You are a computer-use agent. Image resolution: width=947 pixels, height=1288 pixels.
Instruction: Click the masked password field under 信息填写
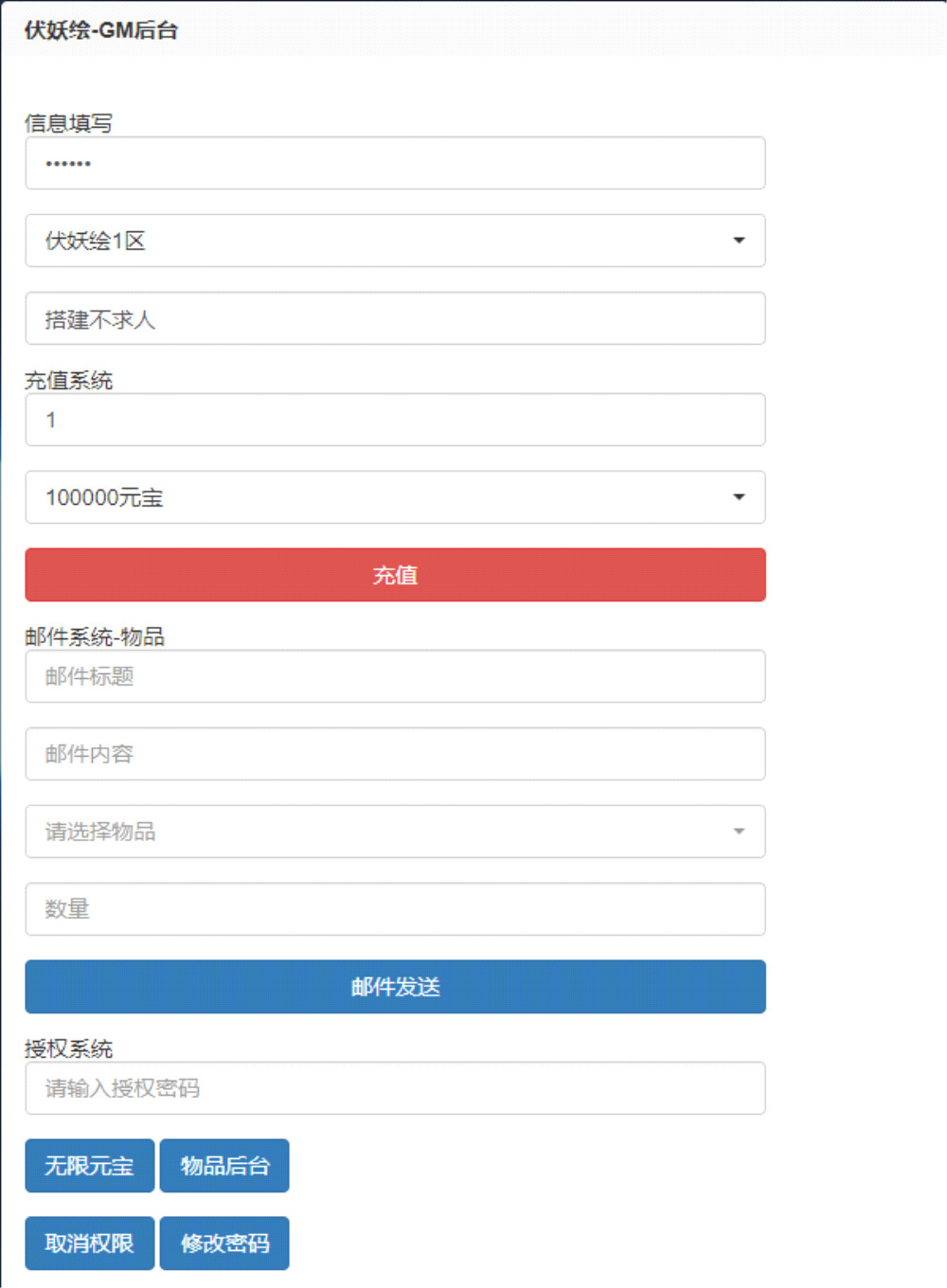coord(395,163)
